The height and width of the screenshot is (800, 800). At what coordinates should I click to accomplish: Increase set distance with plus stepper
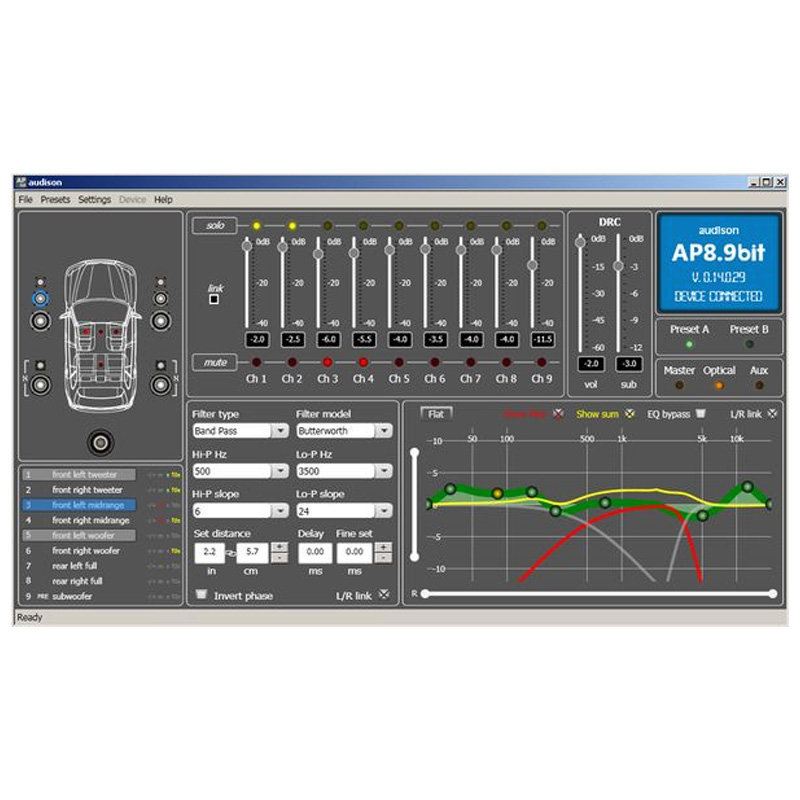coord(279,547)
